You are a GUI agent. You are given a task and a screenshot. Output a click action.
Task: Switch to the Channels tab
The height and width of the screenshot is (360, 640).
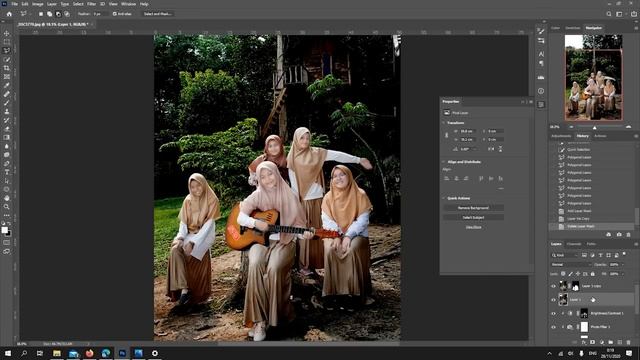[574, 244]
